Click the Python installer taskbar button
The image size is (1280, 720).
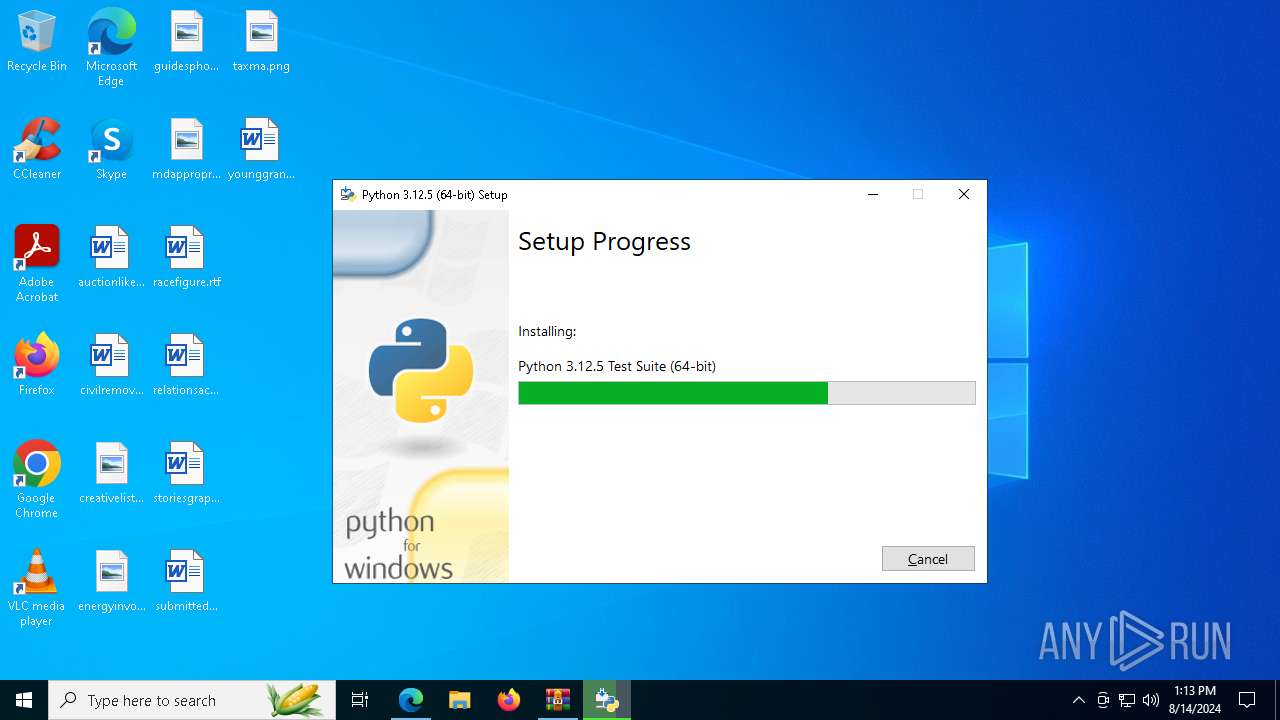(x=607, y=700)
